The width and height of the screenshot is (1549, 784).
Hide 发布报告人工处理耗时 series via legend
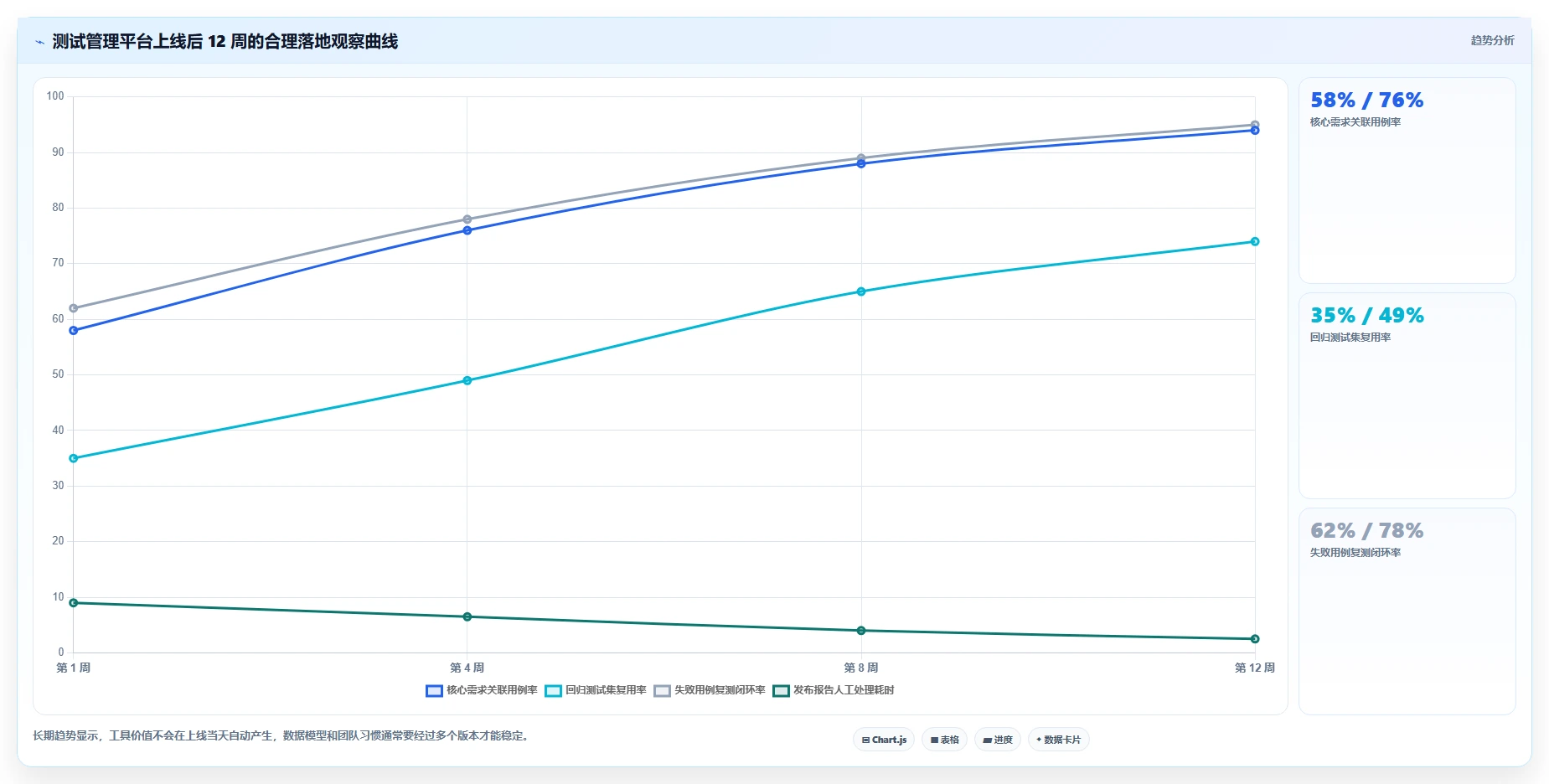834,691
